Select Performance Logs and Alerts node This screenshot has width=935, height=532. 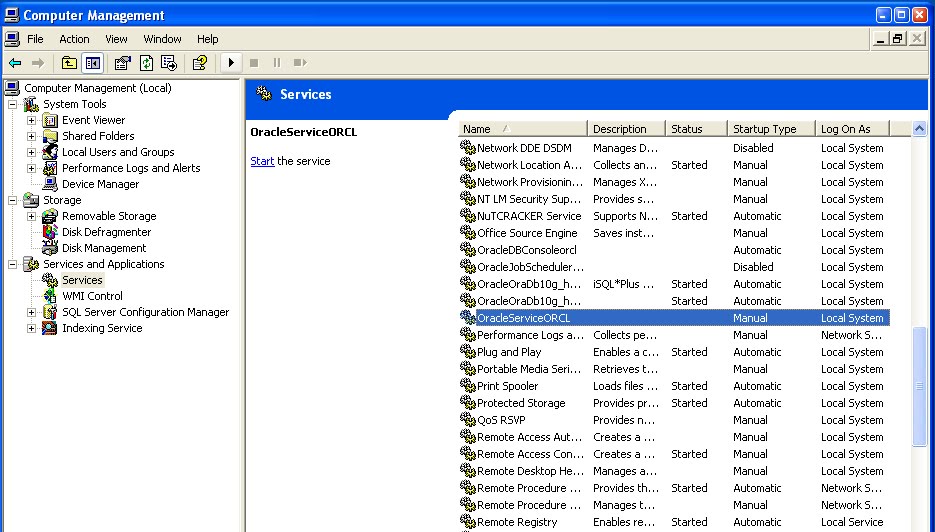[131, 168]
